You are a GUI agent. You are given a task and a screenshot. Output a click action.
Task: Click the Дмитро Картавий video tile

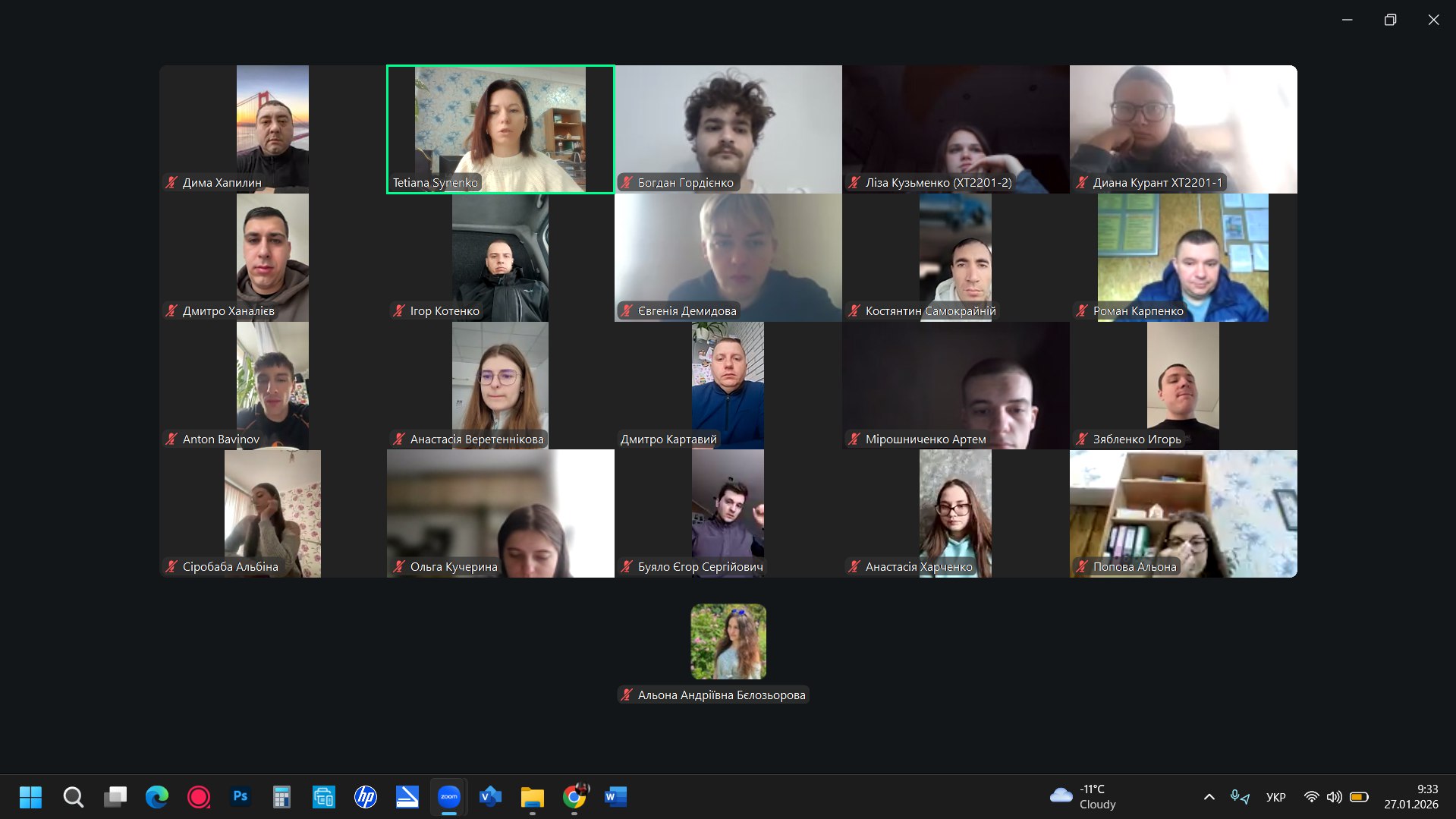point(728,385)
